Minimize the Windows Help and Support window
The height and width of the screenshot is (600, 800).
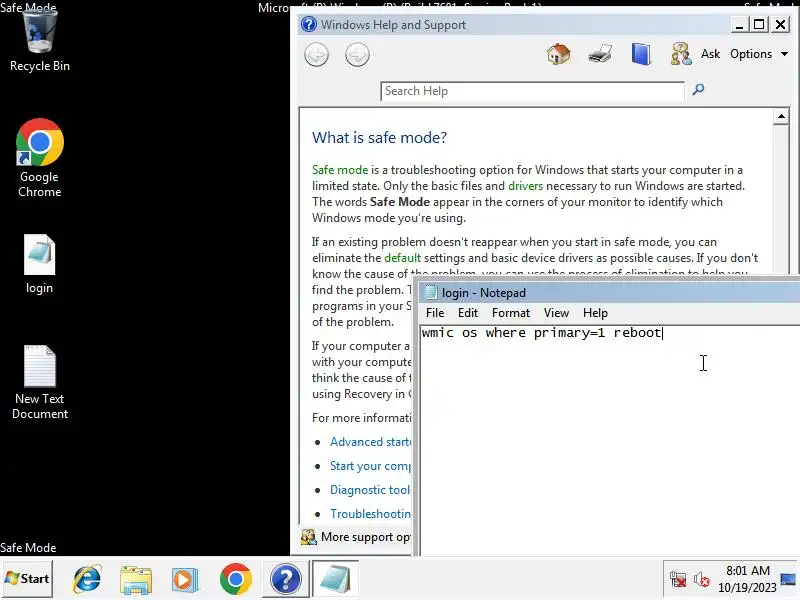click(x=739, y=24)
